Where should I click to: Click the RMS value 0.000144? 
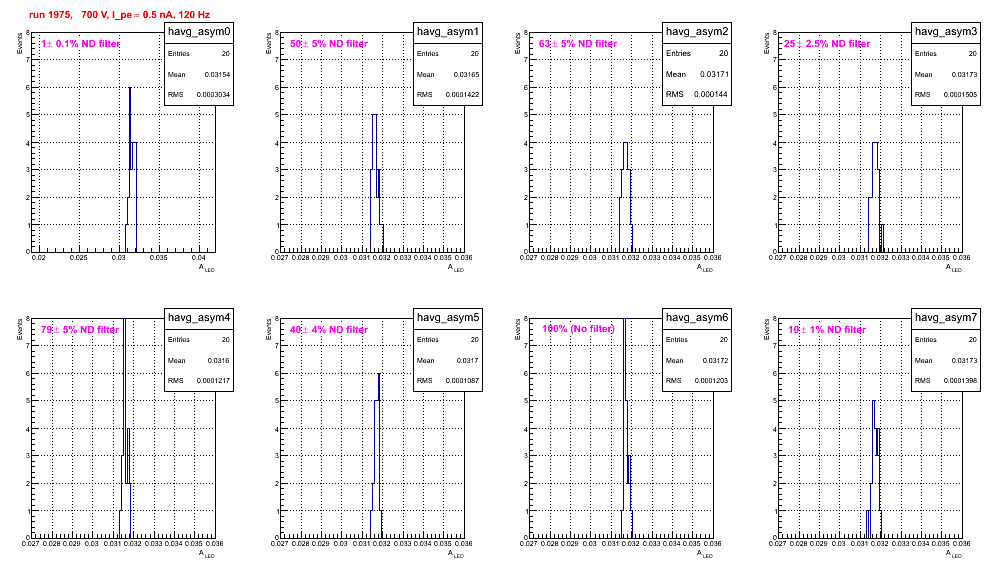[x=711, y=94]
